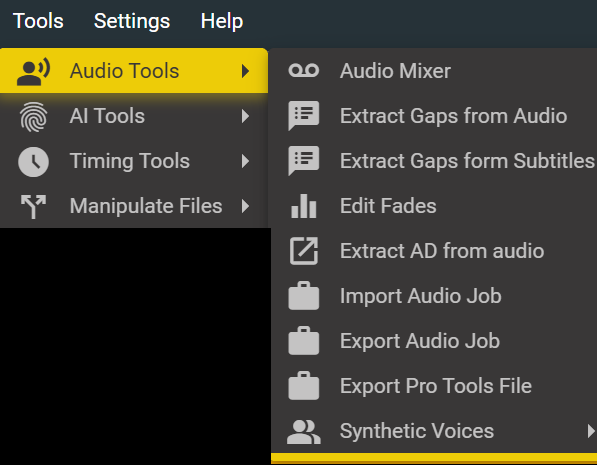Click the Extract Gaps from Audio speech-bubble icon
The height and width of the screenshot is (465, 597).
303,116
